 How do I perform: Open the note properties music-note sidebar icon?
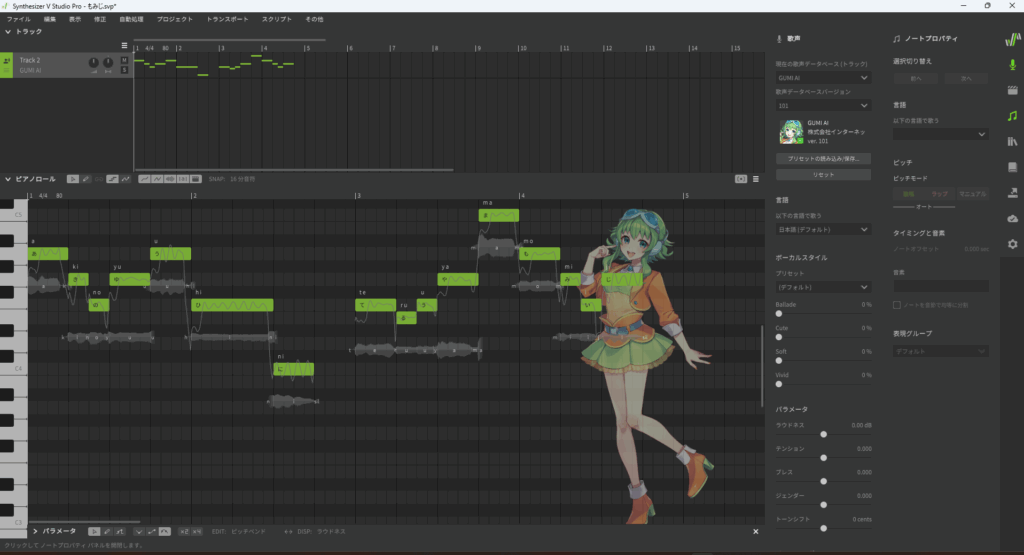pos(1012,116)
